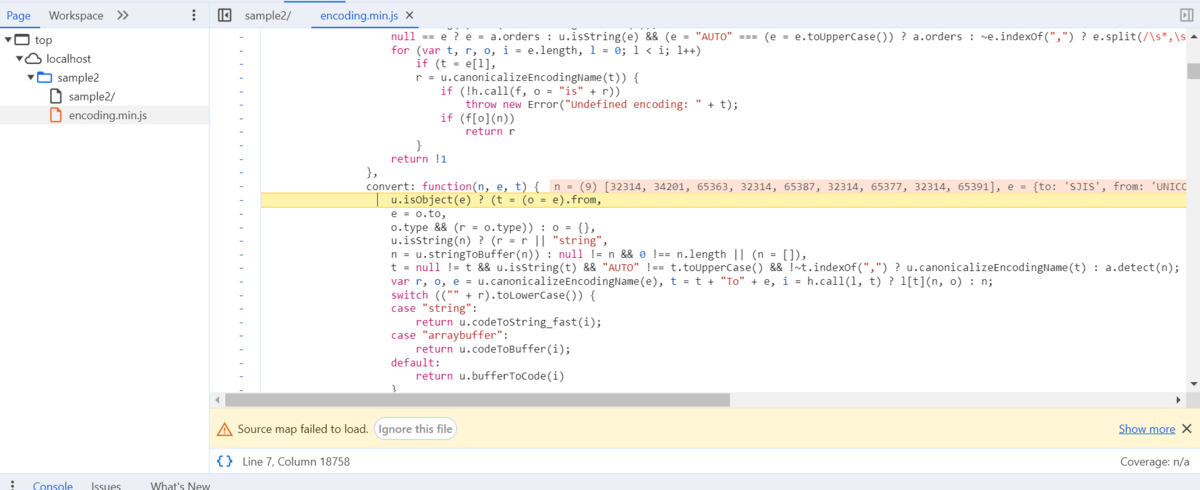The width and height of the screenshot is (1200, 490).
Task: Click the localhost cloud icon
Action: (x=34, y=59)
